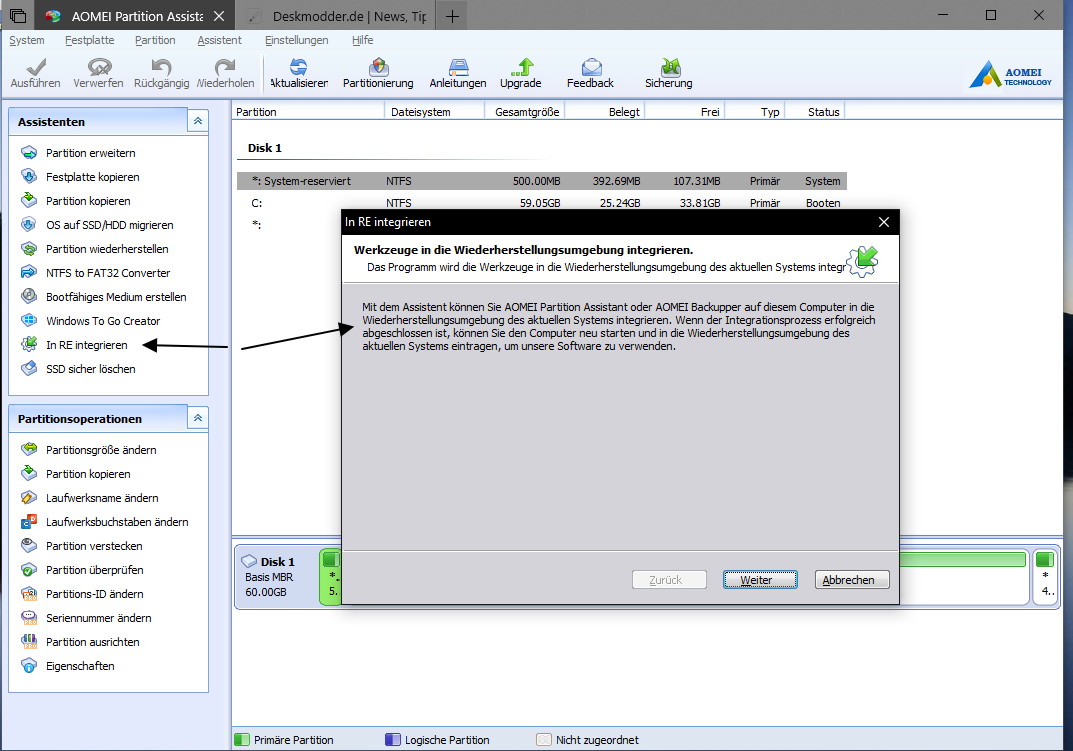Click the AOMEI Technology logo

click(1011, 75)
